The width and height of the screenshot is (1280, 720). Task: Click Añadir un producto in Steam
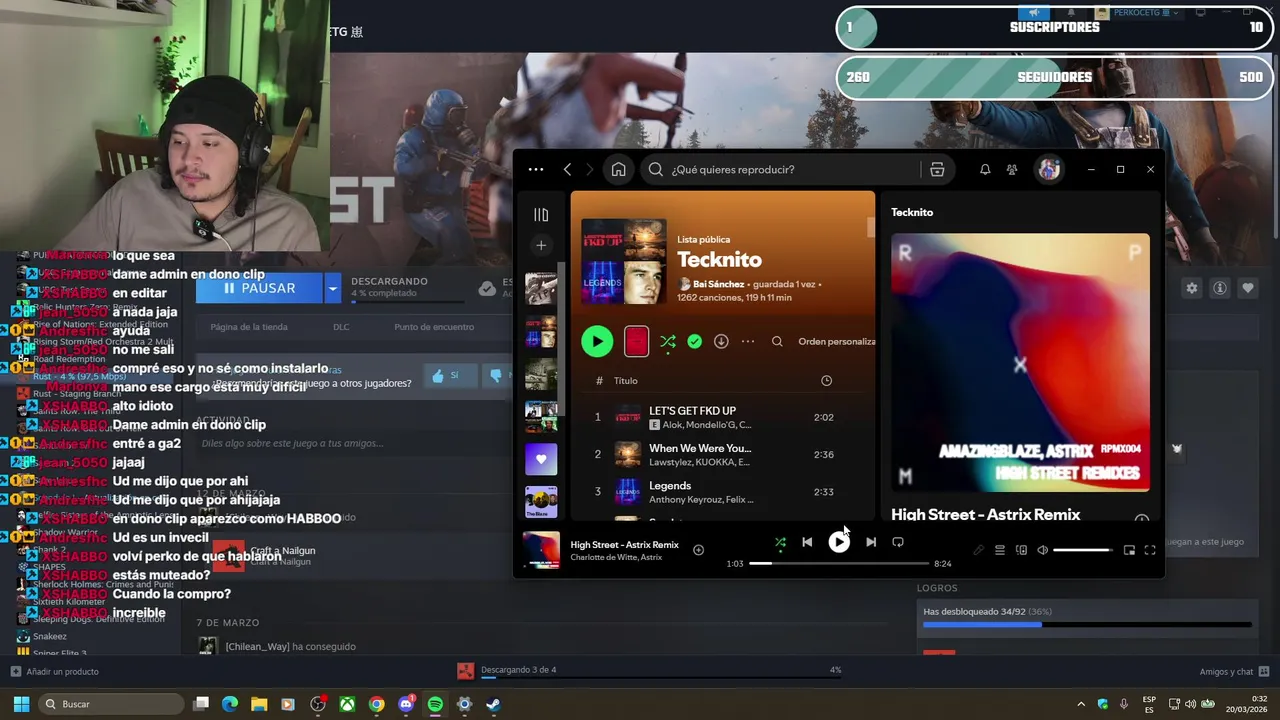(x=54, y=671)
